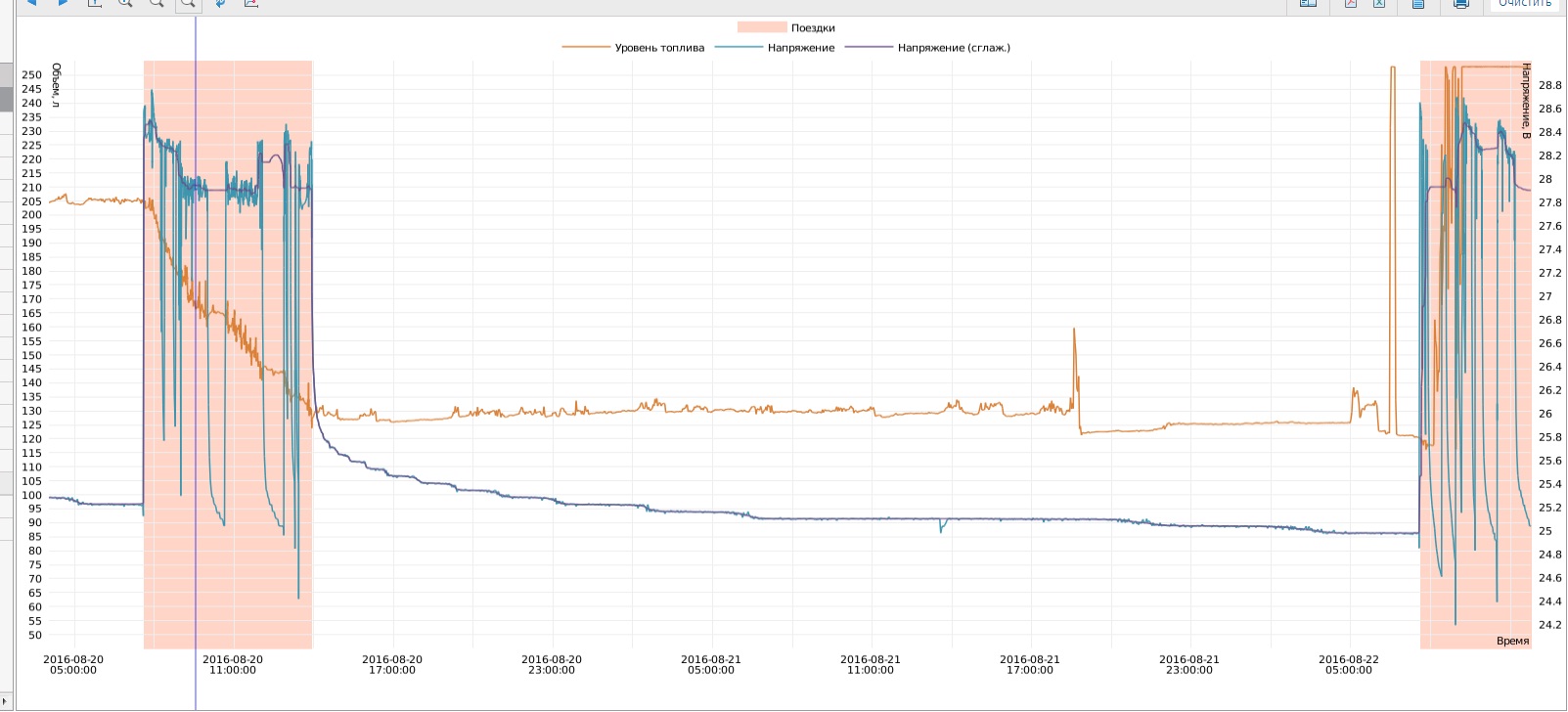Screen dimensions: 1568x712
Task: Click the pink Поездки legend color swatch
Action: pos(762,28)
